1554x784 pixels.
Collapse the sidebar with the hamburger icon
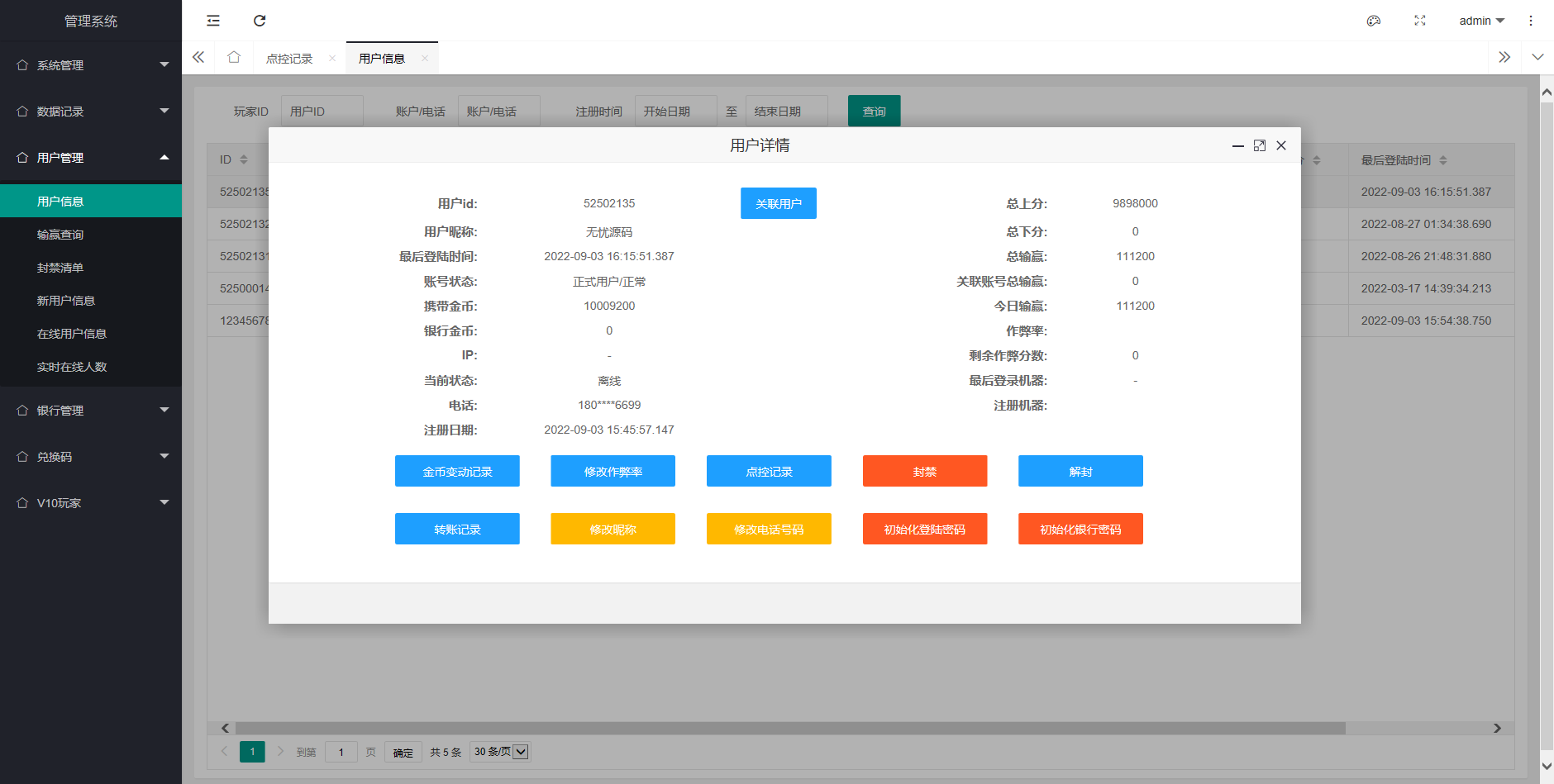[x=213, y=20]
